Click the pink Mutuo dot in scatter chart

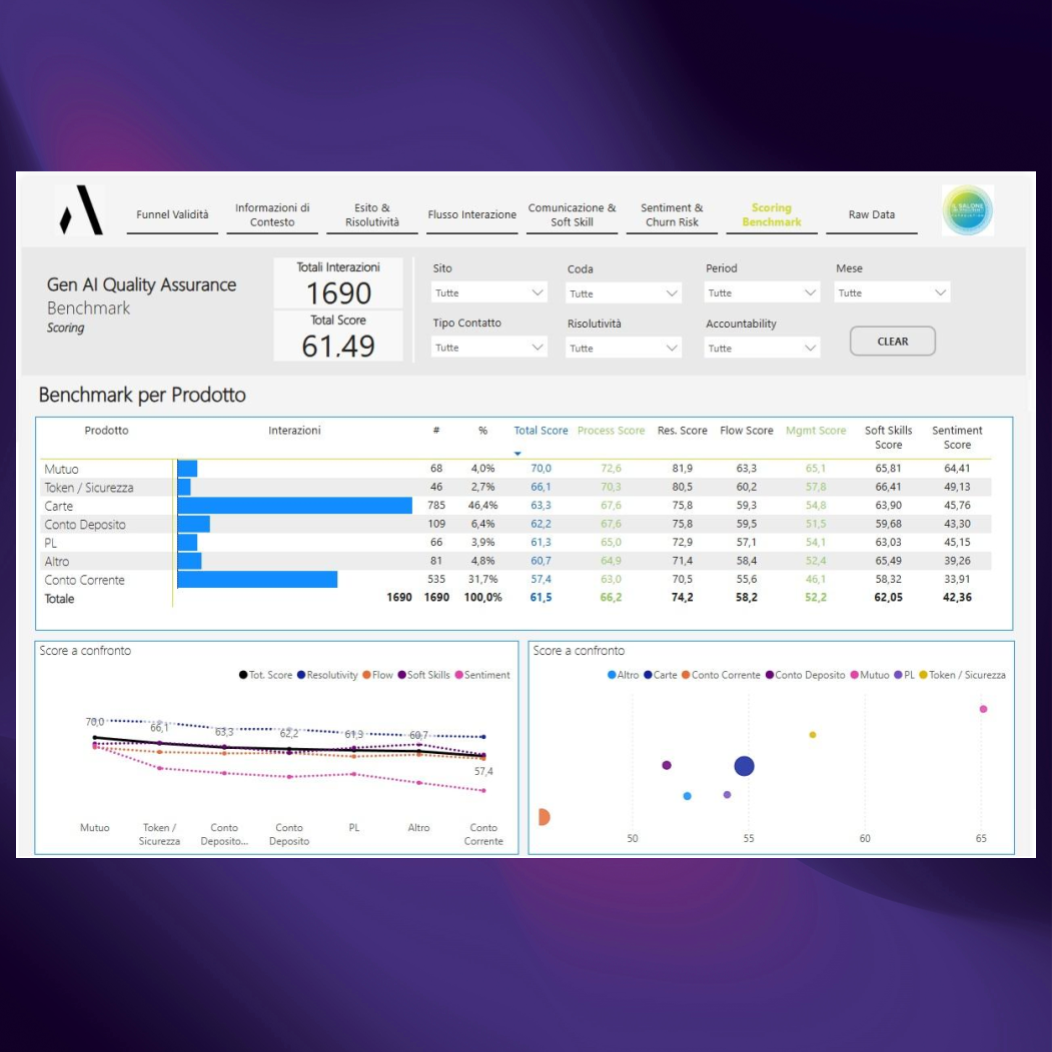tap(983, 709)
